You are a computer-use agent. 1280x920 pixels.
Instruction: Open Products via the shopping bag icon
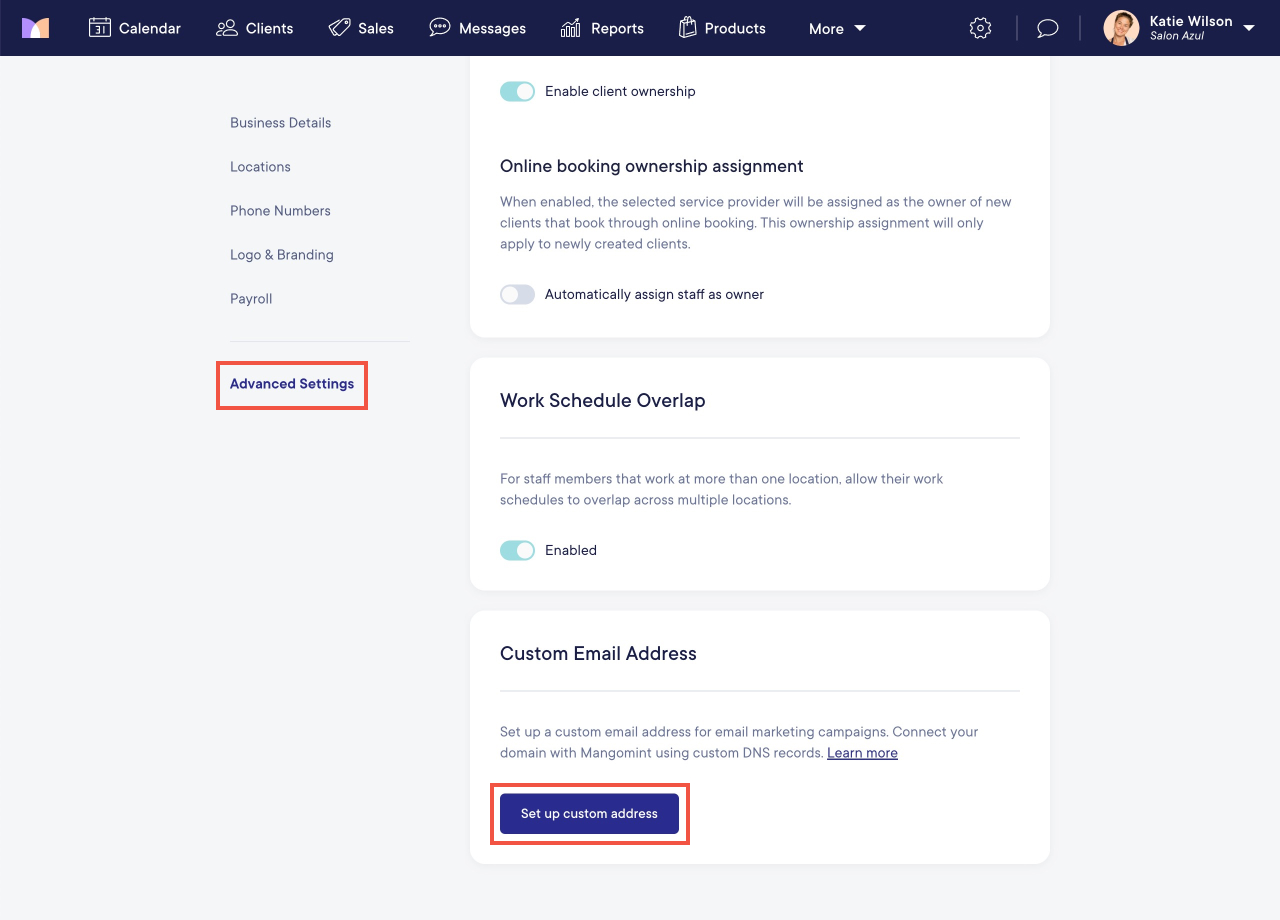pos(687,27)
